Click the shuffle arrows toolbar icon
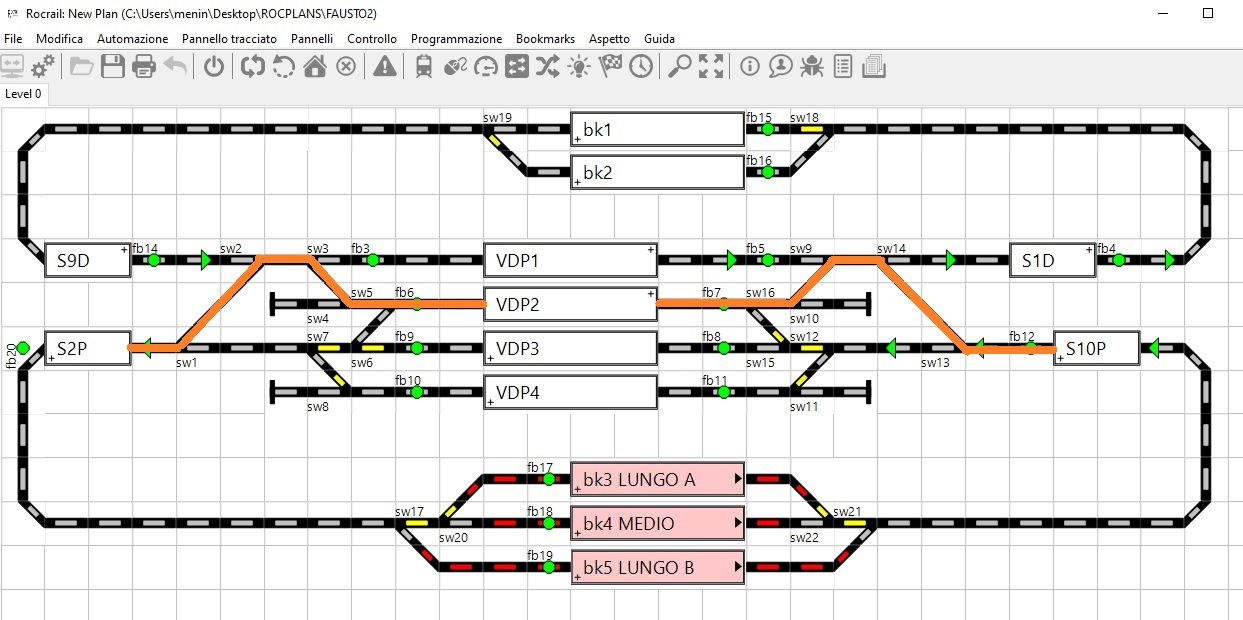1243x620 pixels. pos(548,67)
